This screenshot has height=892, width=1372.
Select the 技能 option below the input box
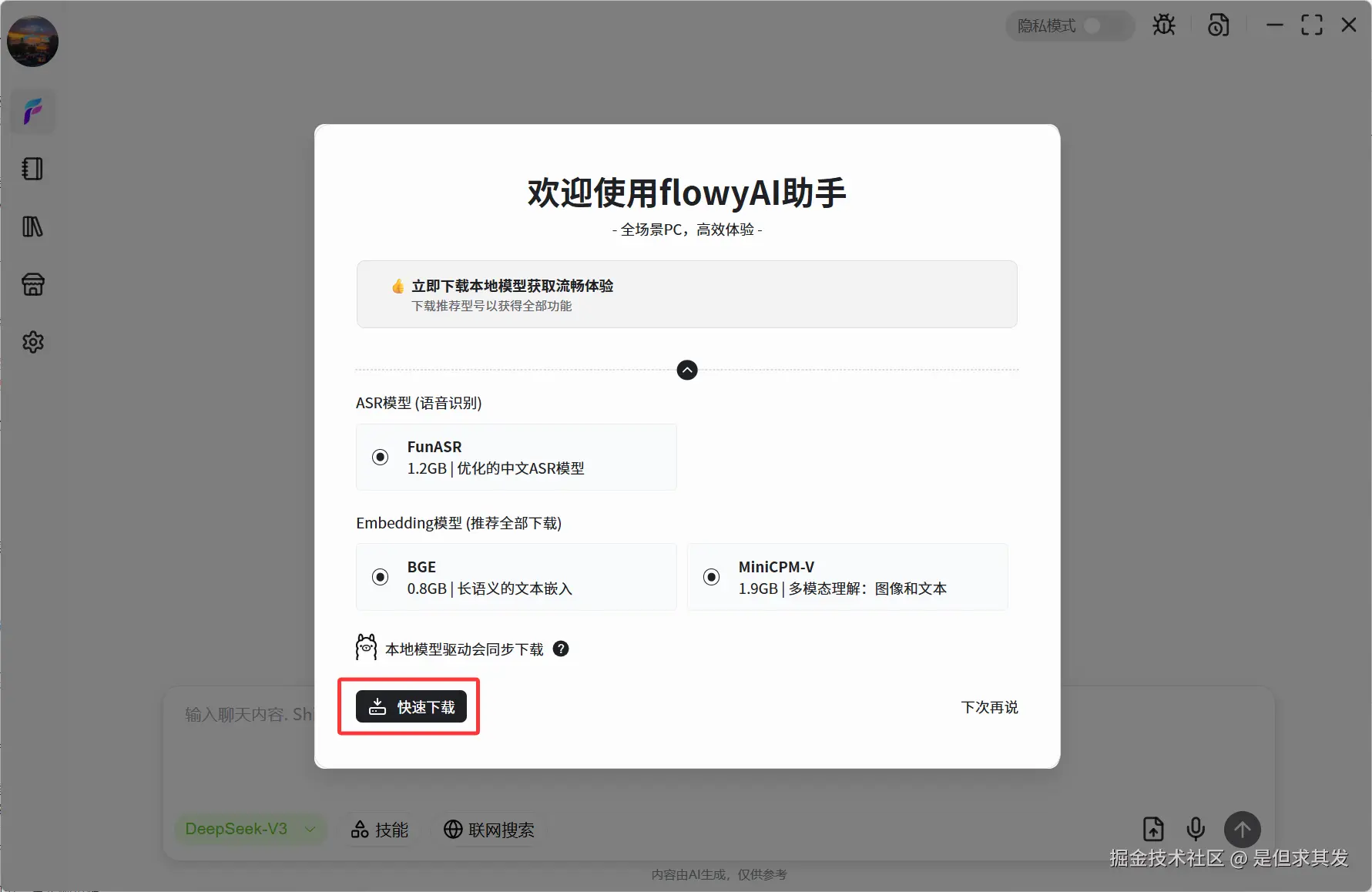tap(378, 829)
